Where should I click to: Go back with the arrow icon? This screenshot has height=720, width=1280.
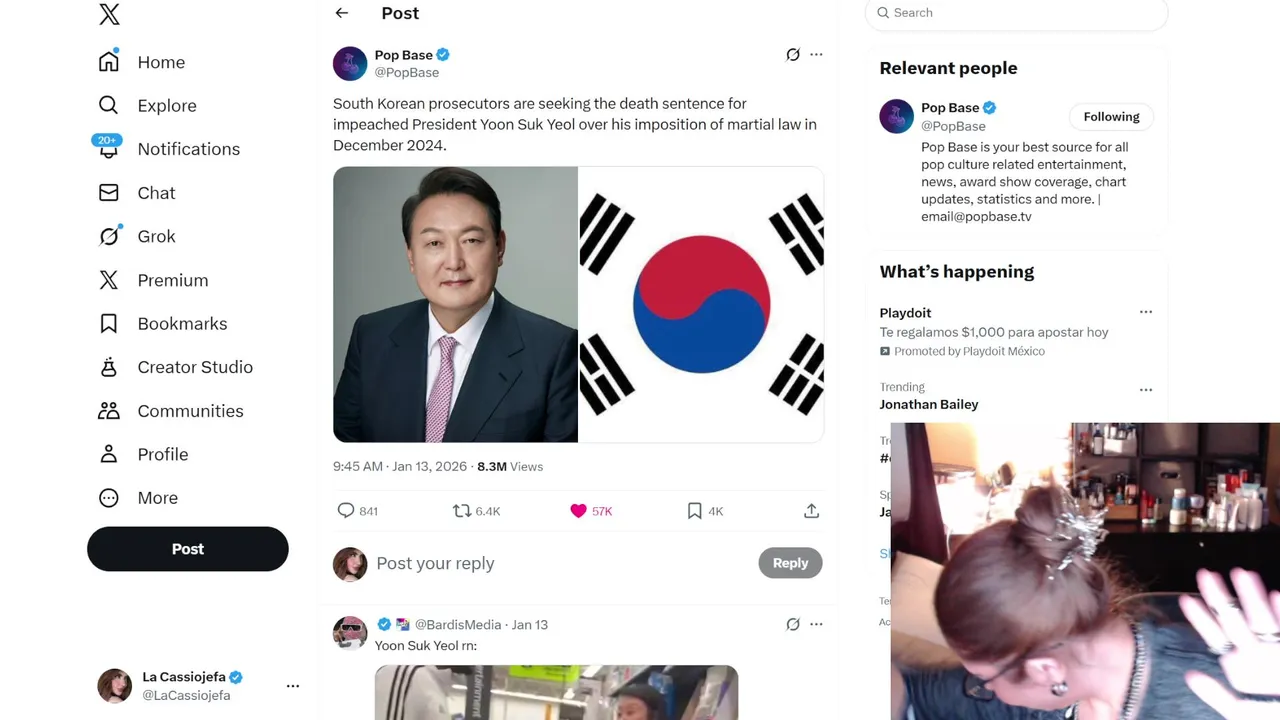(x=342, y=13)
